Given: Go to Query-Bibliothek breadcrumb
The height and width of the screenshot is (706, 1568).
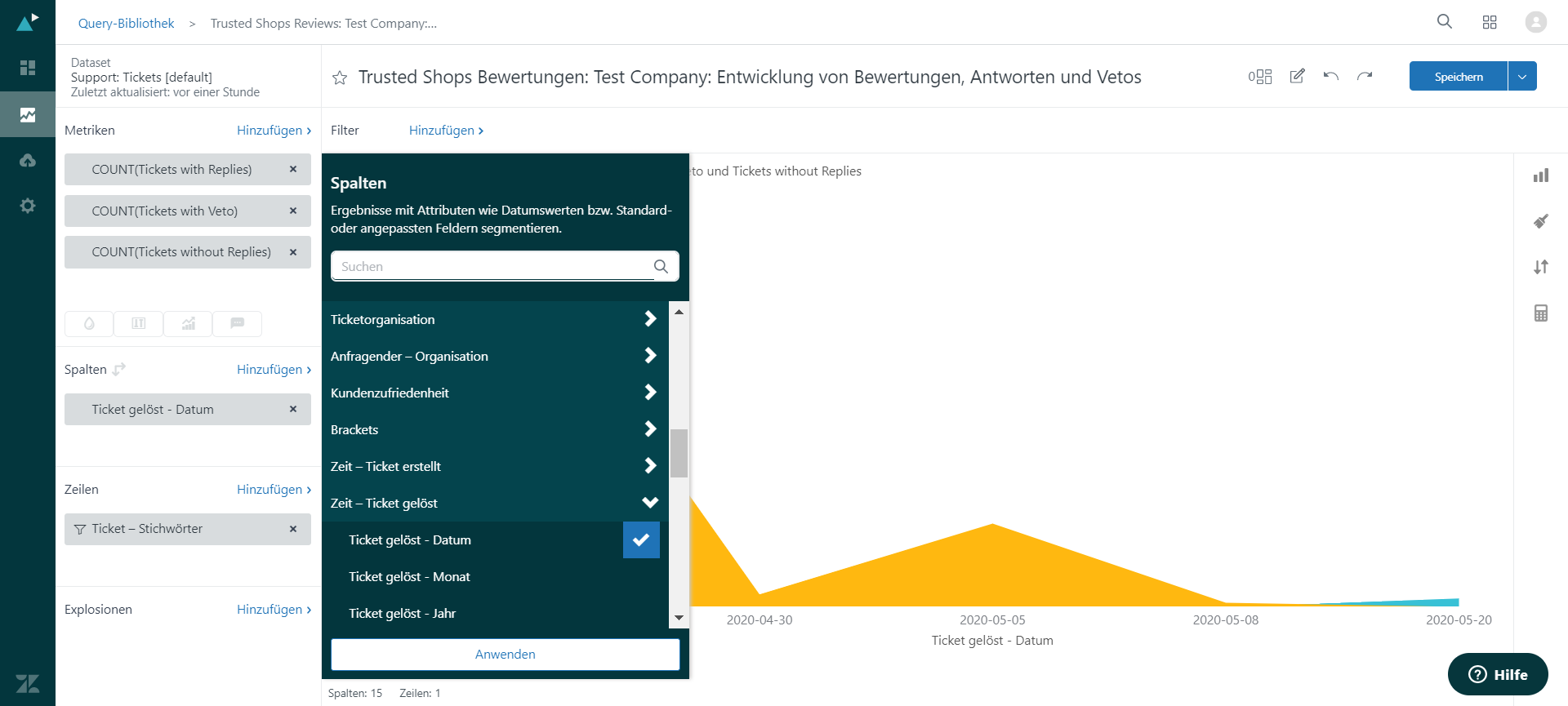Looking at the screenshot, I should (x=126, y=23).
